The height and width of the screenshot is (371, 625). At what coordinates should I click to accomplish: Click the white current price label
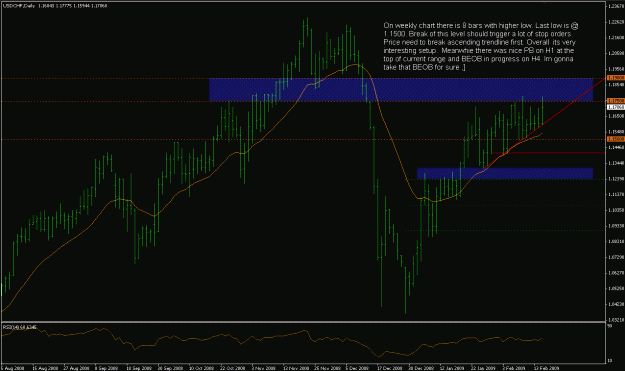pyautogui.click(x=615, y=107)
